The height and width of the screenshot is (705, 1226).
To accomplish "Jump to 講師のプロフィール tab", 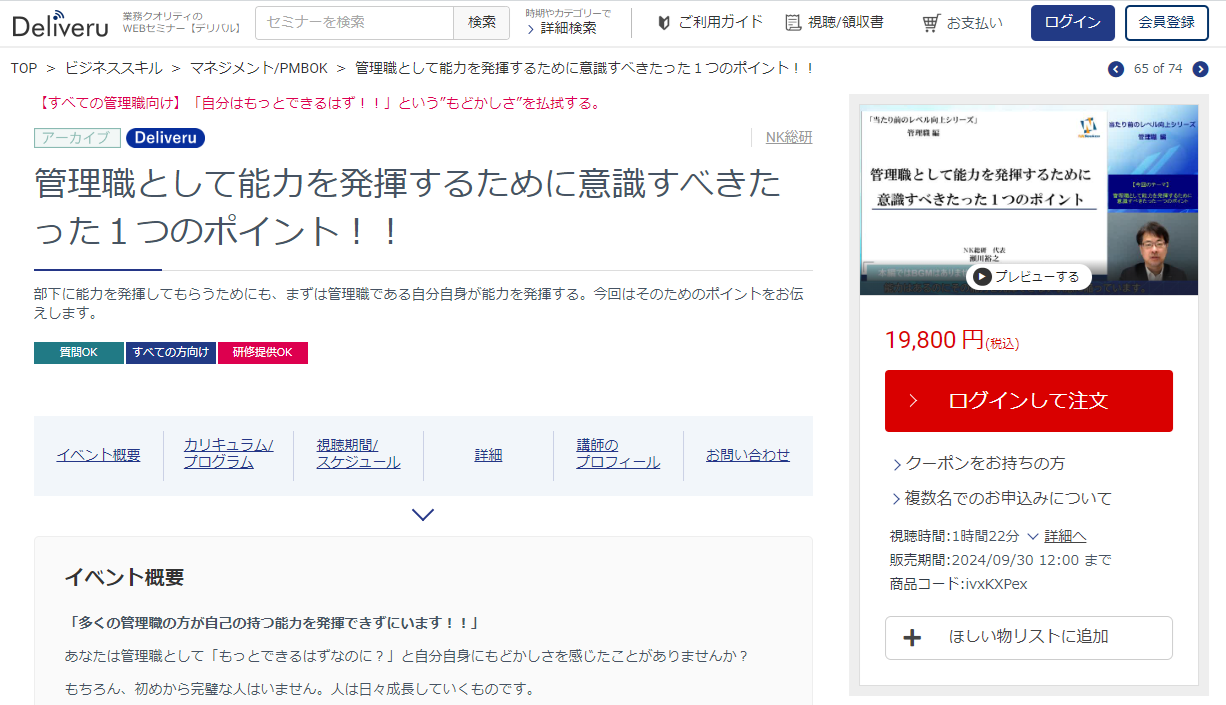I will (617, 454).
